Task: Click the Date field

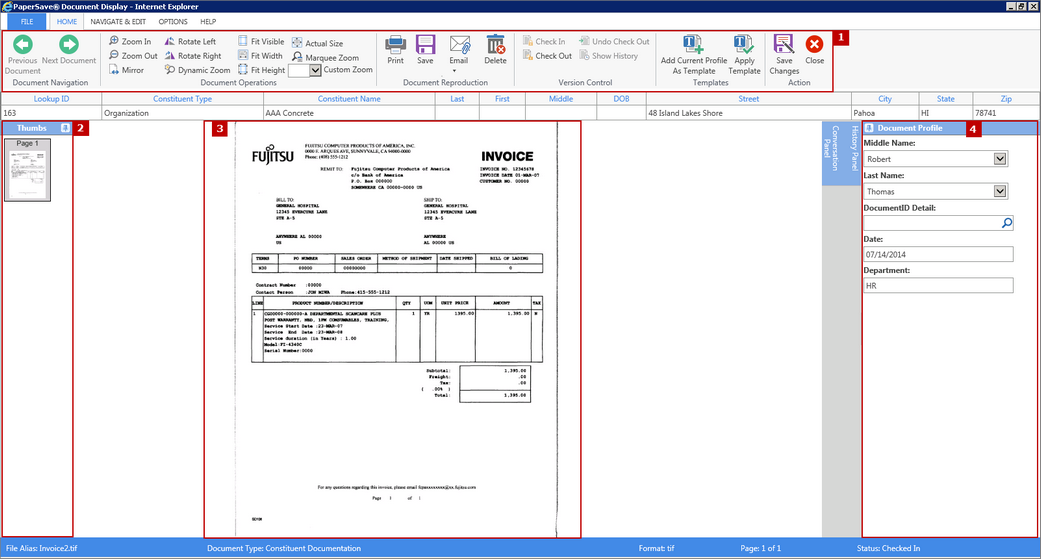Action: (938, 254)
